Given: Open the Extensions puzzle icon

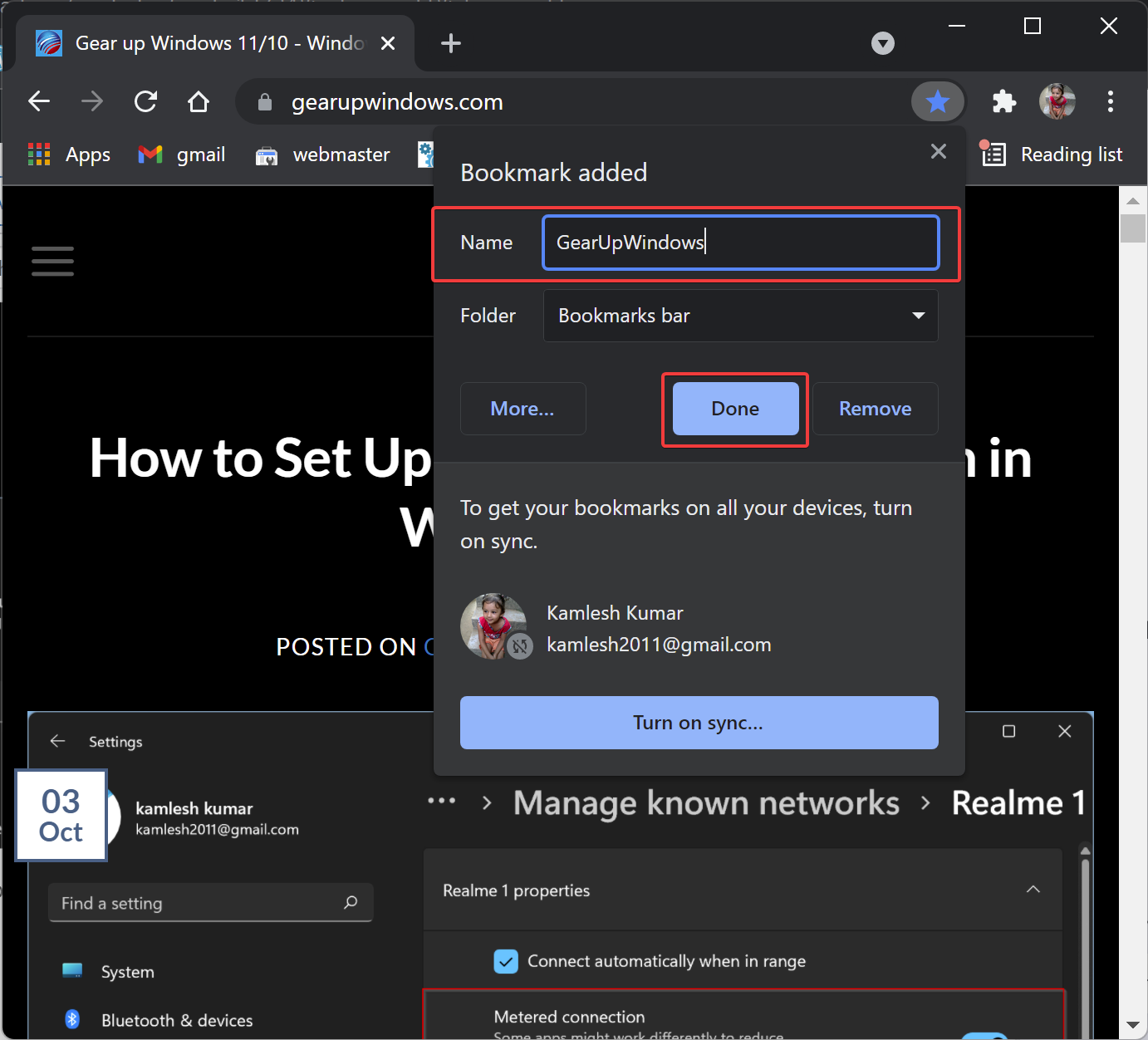Looking at the screenshot, I should (x=1004, y=101).
